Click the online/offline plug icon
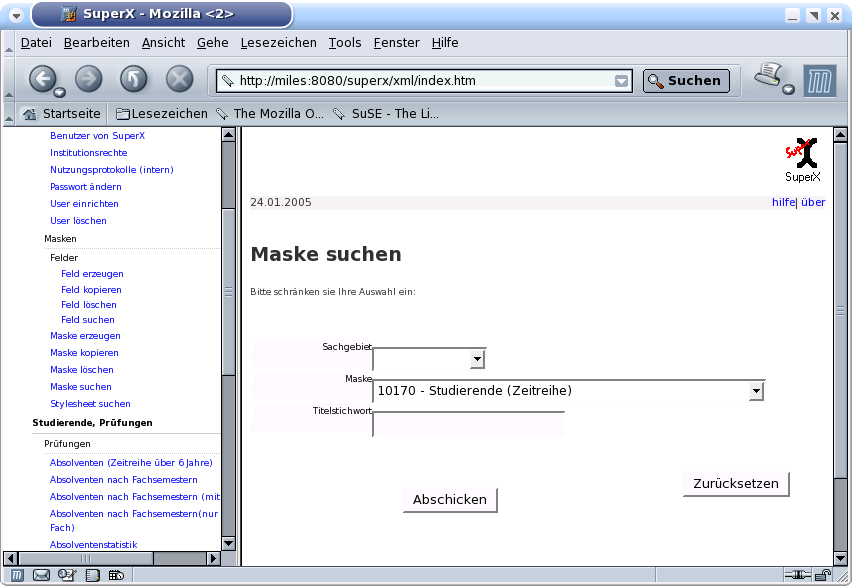 798,575
